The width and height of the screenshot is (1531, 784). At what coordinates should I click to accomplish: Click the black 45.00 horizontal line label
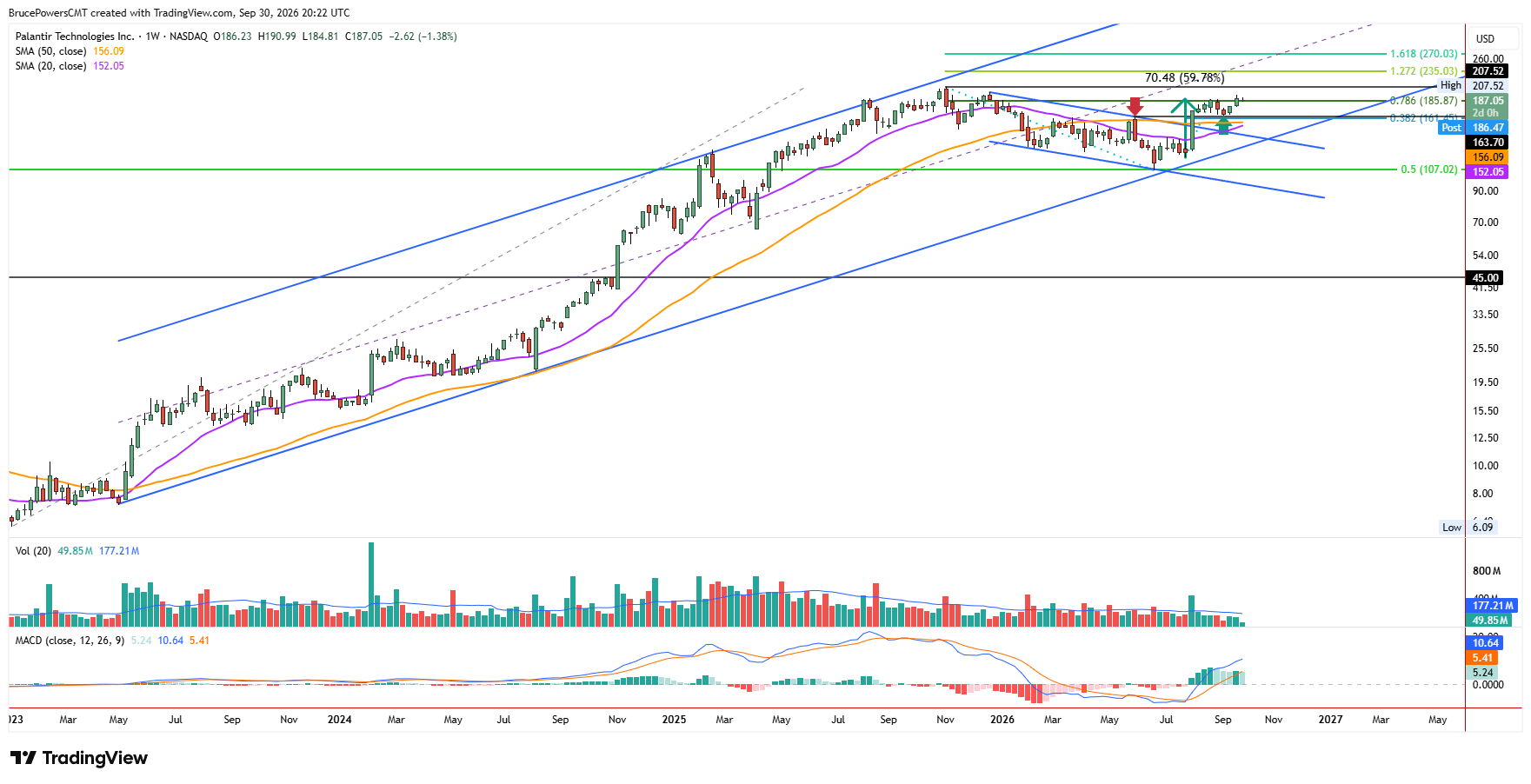click(x=1485, y=278)
